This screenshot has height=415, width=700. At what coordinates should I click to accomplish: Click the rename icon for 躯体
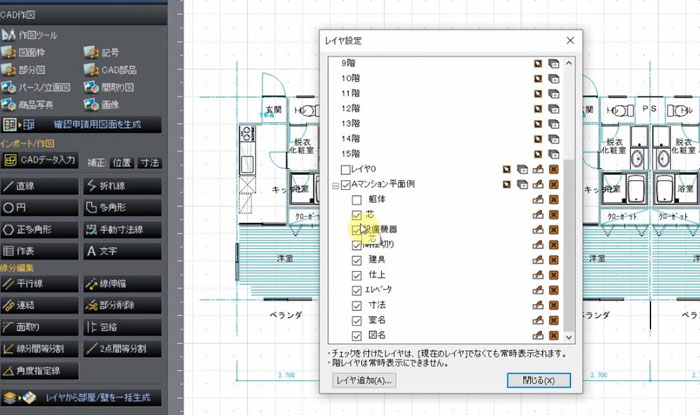[538, 199]
